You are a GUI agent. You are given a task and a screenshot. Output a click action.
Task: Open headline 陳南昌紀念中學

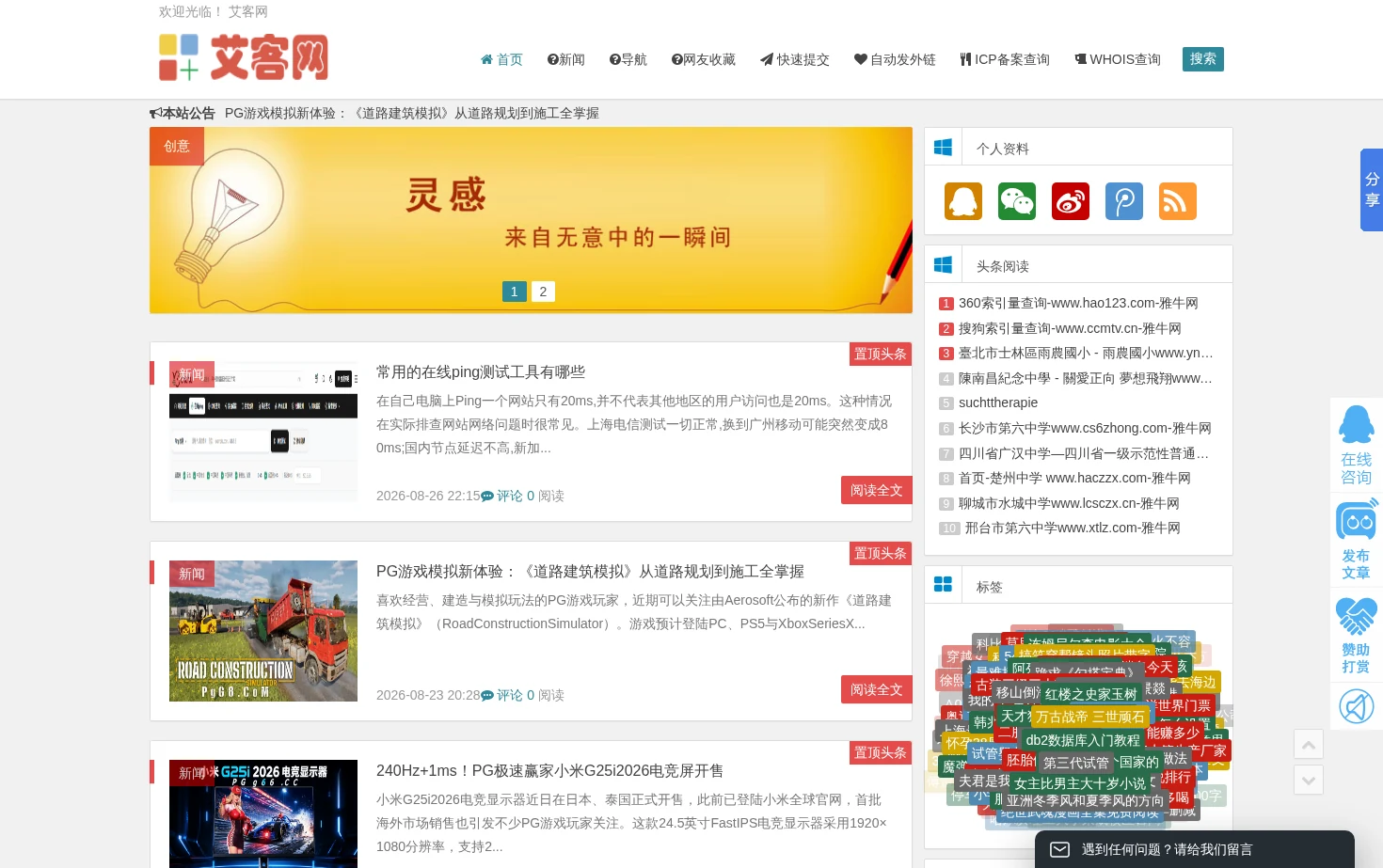click(1086, 378)
